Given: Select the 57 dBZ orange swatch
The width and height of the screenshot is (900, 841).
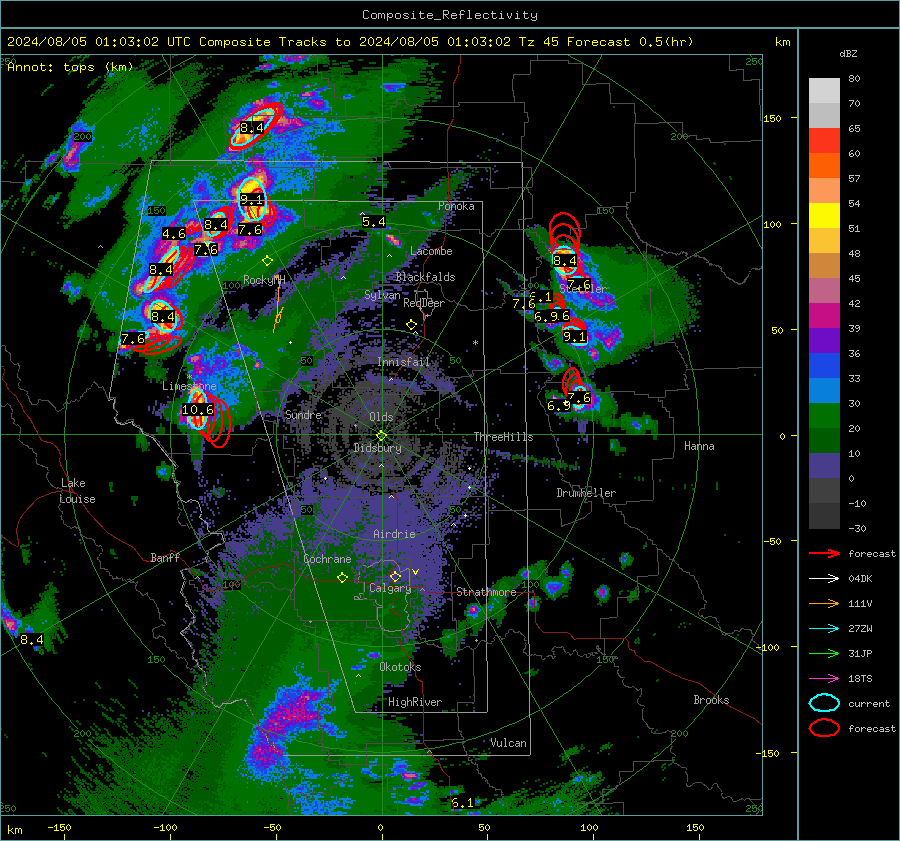Looking at the screenshot, I should click(x=824, y=165).
